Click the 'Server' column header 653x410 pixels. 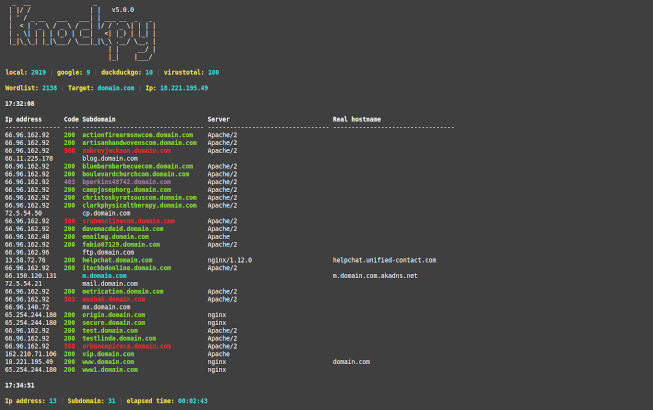pos(219,119)
